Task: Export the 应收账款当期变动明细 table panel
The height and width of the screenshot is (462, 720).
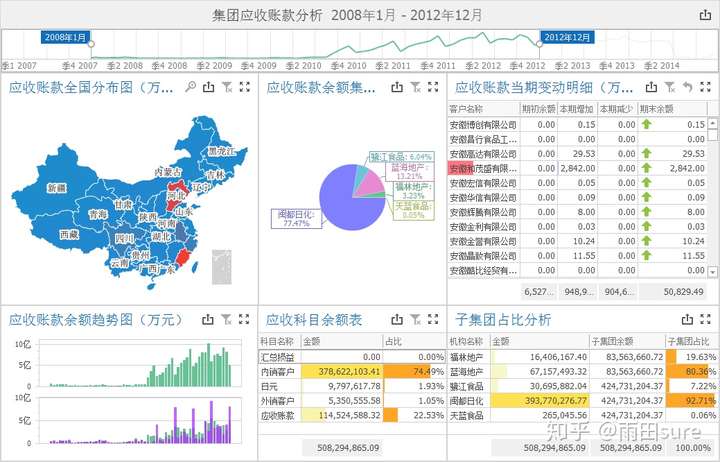Action: (x=651, y=86)
